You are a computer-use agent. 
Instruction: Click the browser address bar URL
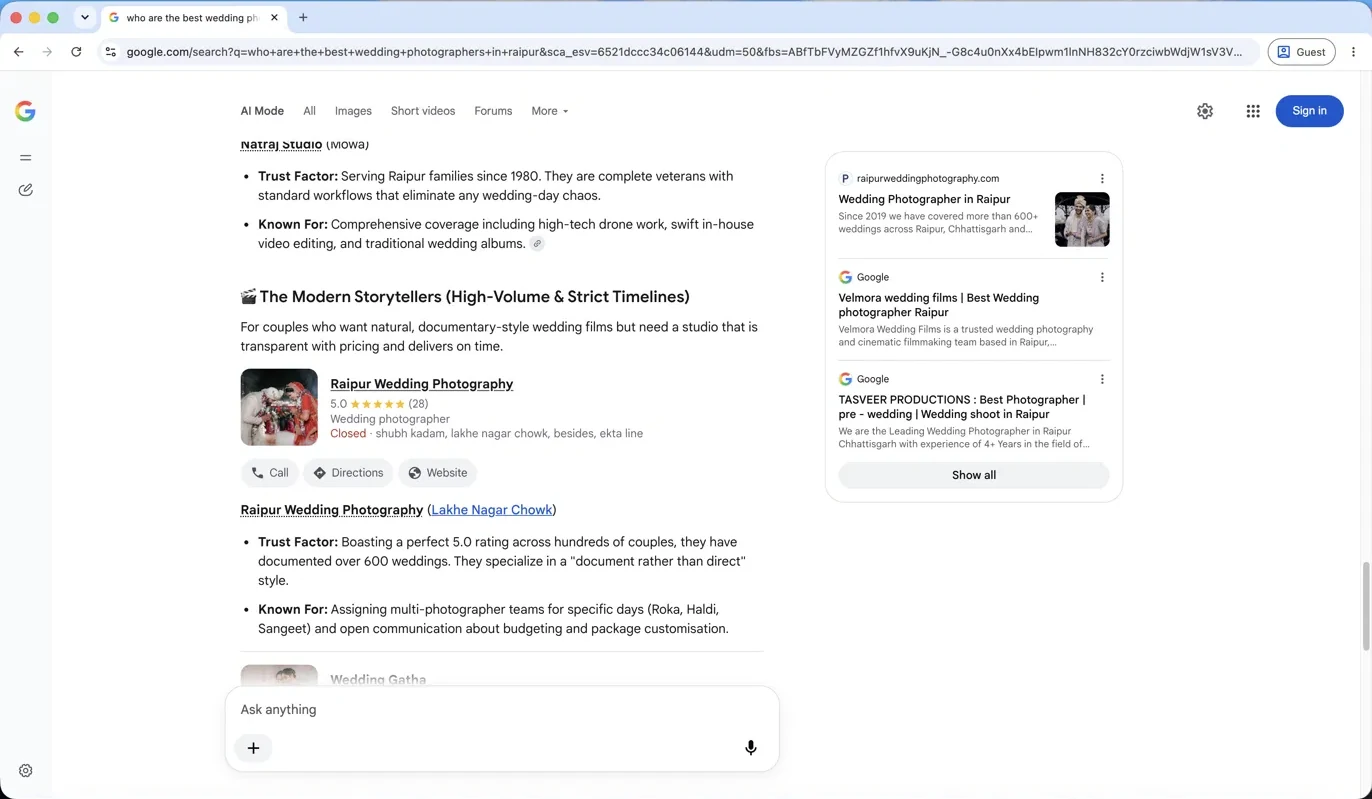684,52
